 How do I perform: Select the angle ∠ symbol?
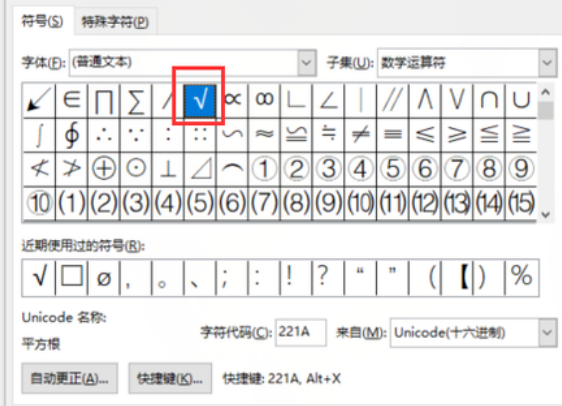pyautogui.click(x=328, y=100)
